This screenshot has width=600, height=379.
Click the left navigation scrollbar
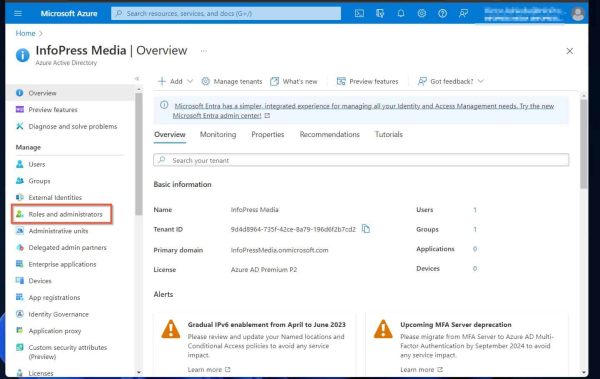point(139,153)
